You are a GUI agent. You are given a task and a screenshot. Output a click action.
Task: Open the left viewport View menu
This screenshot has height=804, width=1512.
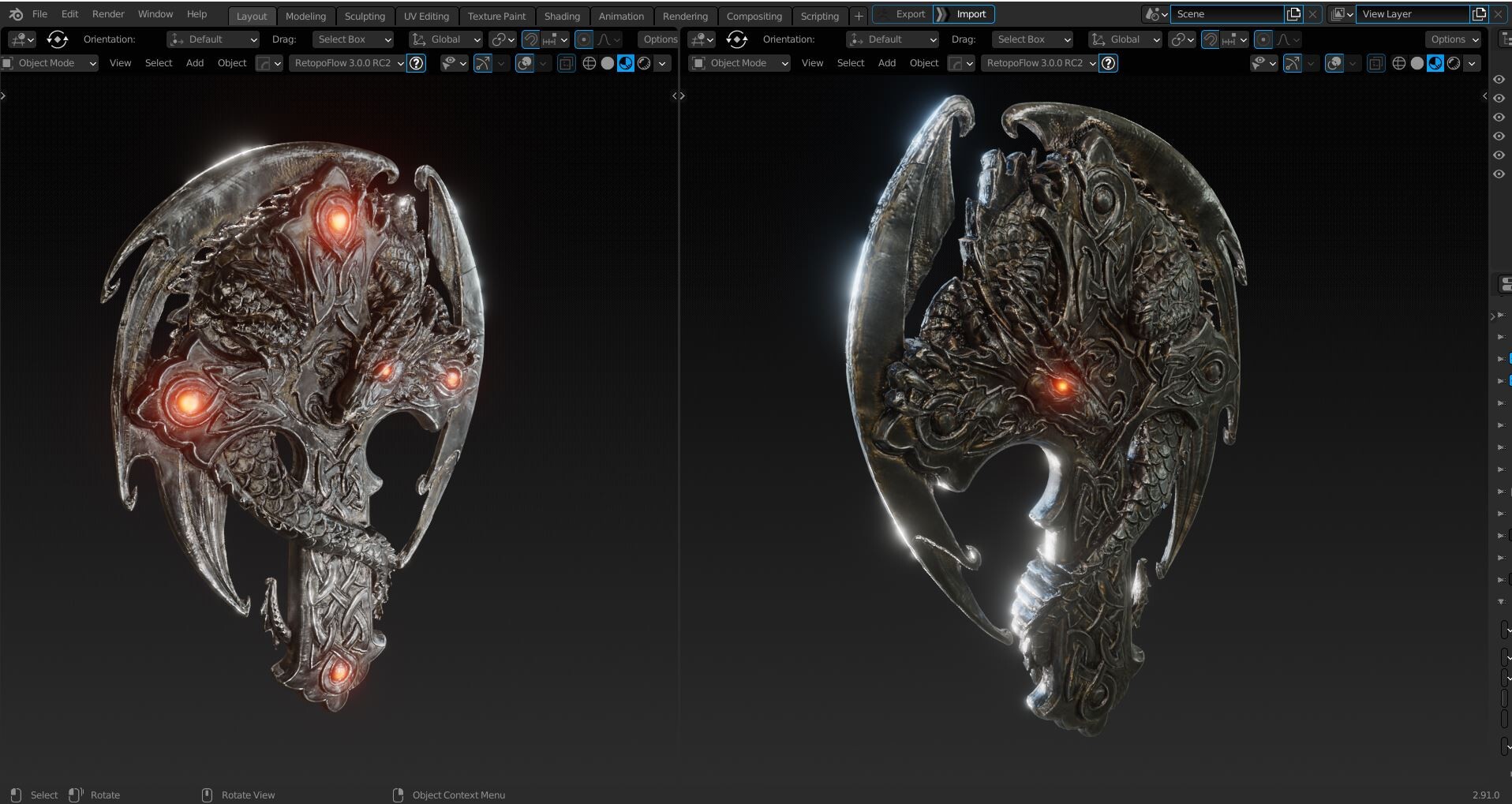120,63
